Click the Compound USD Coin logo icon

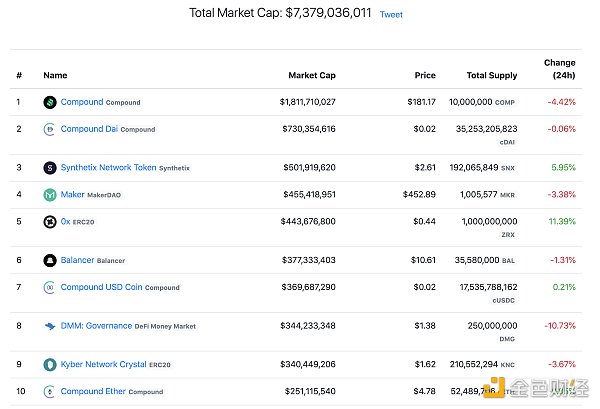(50, 287)
